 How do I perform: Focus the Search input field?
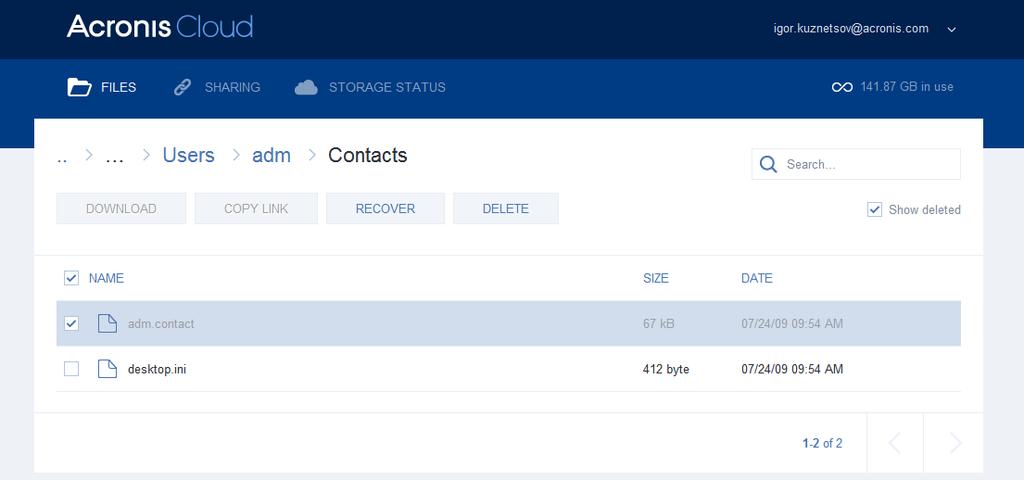[856, 164]
